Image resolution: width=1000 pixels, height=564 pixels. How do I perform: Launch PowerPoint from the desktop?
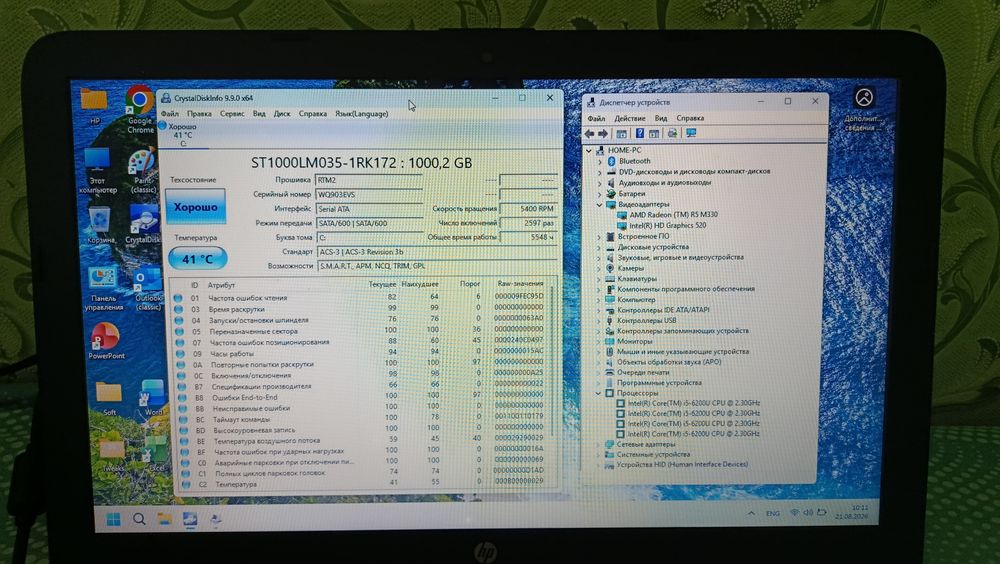pyautogui.click(x=106, y=341)
